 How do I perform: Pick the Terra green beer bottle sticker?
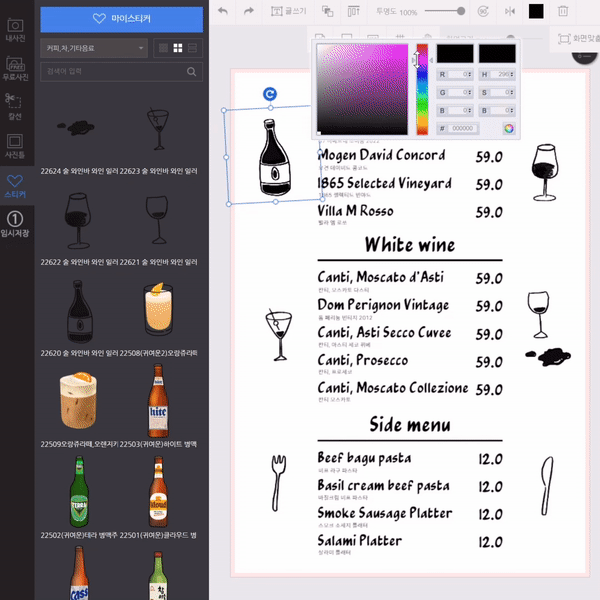(79, 492)
